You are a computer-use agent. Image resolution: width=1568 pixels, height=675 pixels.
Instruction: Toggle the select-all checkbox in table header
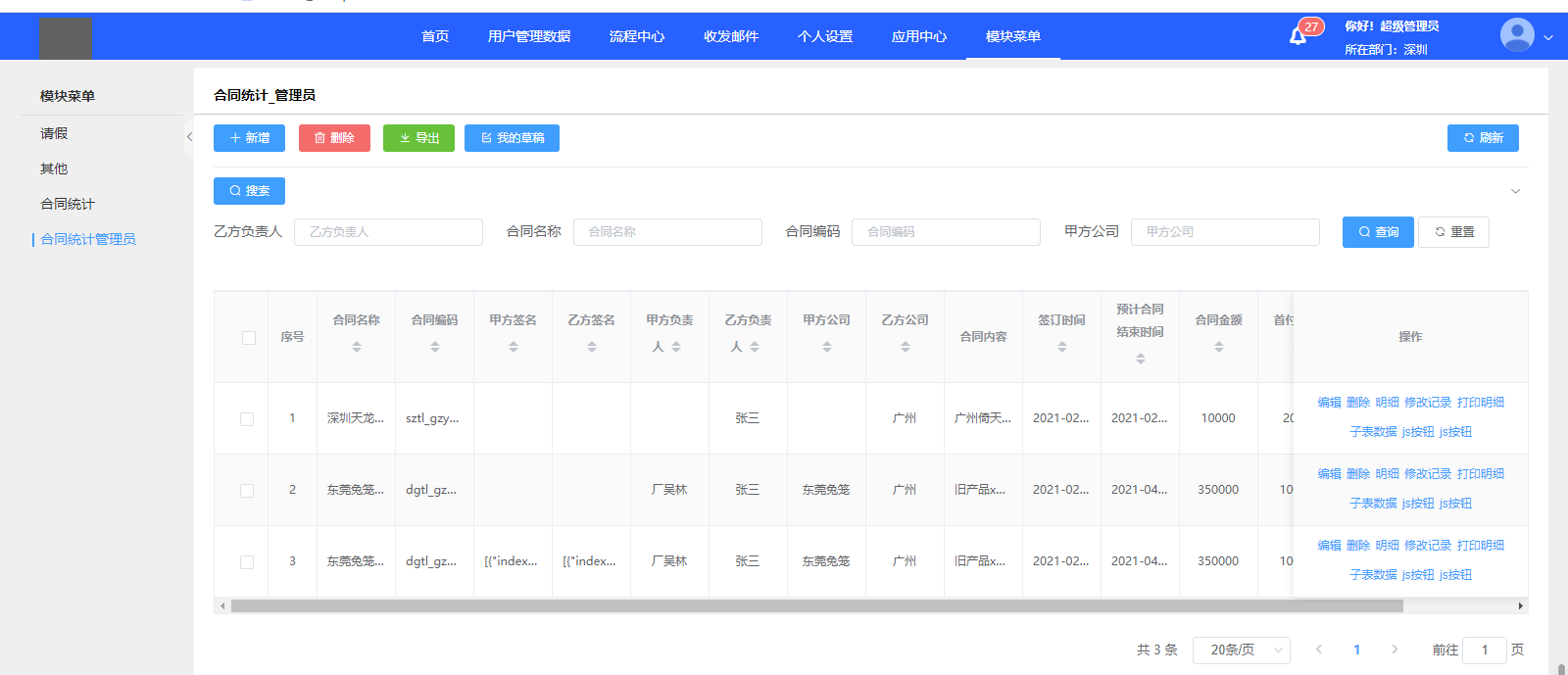click(249, 338)
